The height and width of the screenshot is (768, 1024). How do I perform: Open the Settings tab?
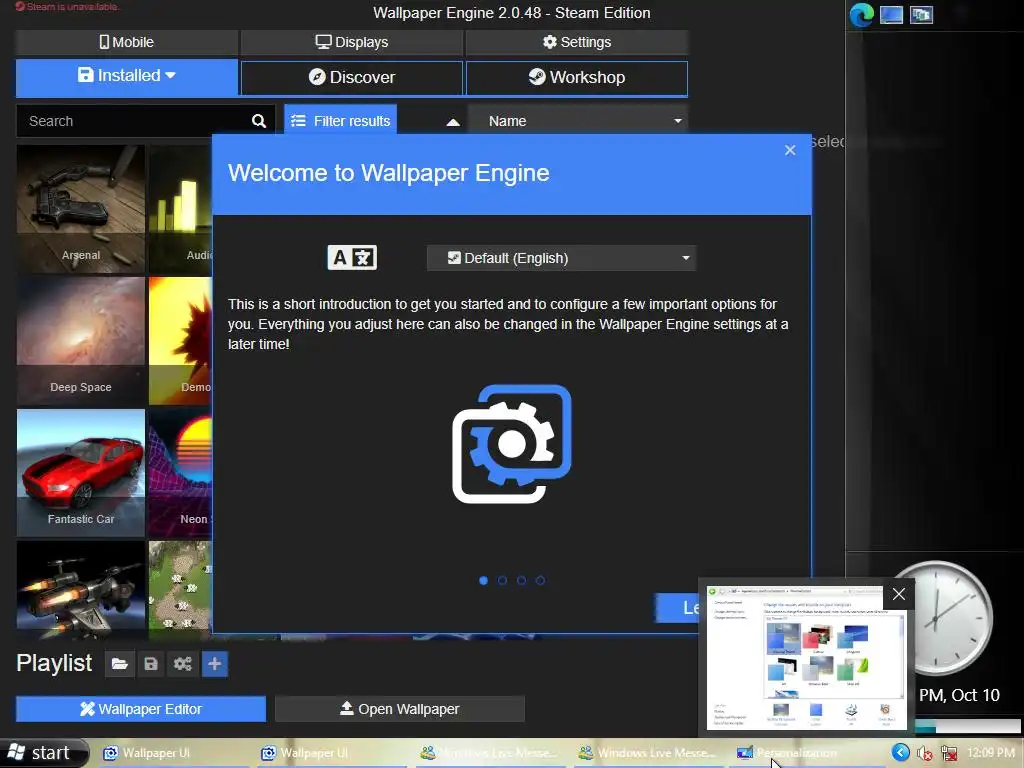coord(577,42)
